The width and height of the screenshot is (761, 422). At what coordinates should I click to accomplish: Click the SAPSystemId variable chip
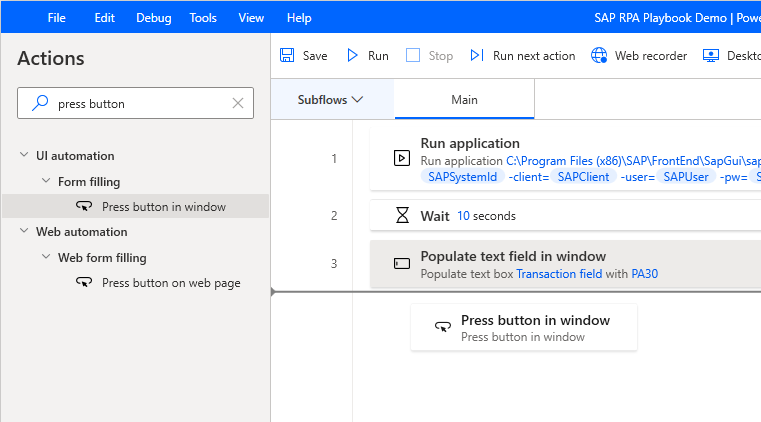(x=463, y=177)
